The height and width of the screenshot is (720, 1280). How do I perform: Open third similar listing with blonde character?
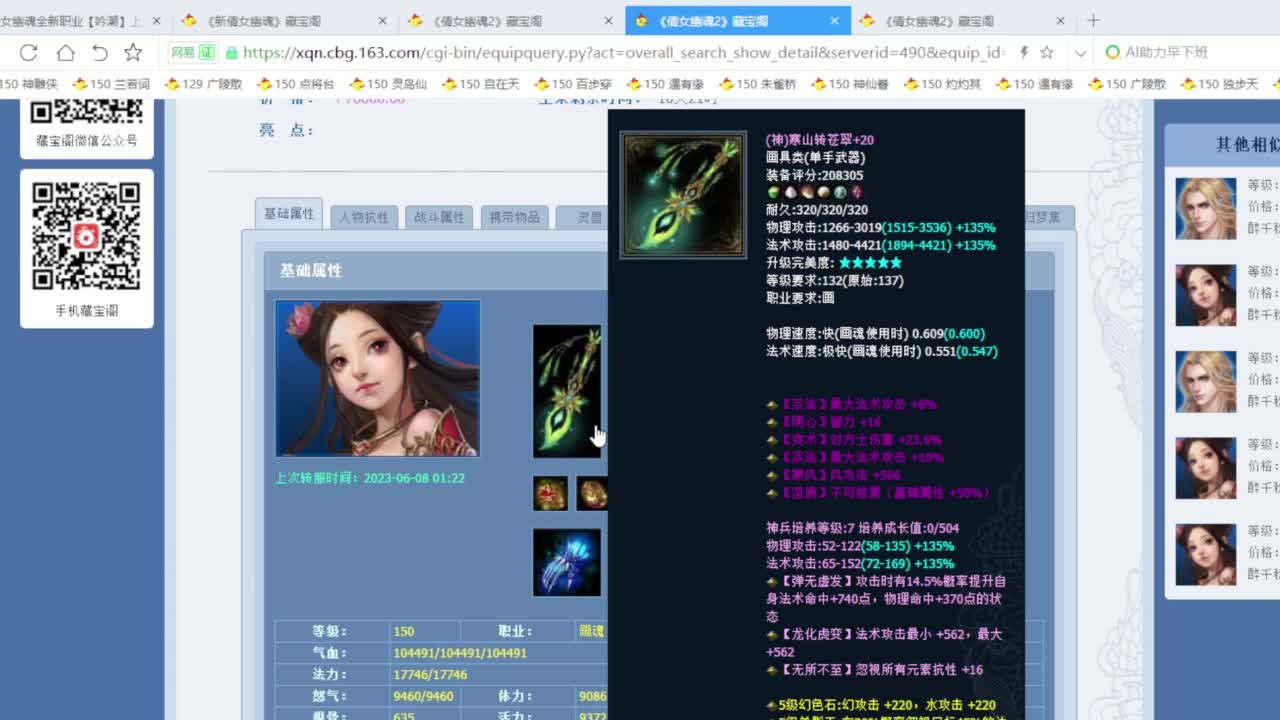click(x=1205, y=381)
